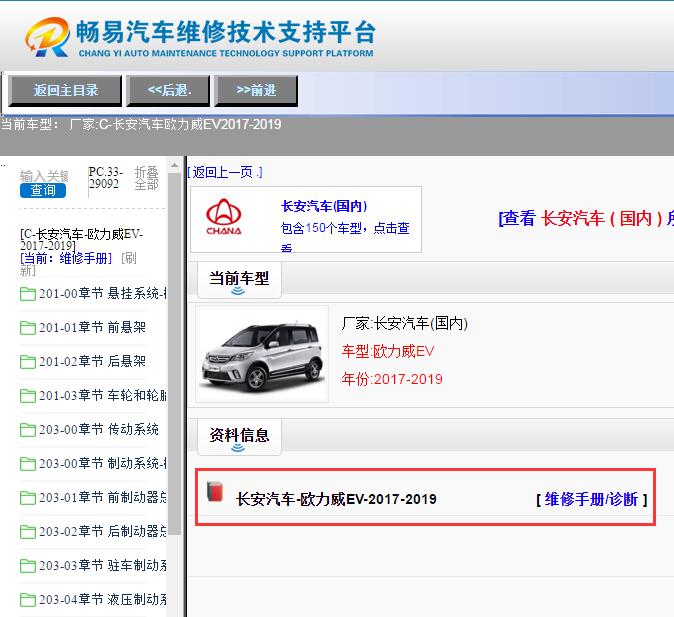The width and height of the screenshot is (674, 617).
Task: Click the 欧力威EV car thumbnail
Action: [x=262, y=354]
